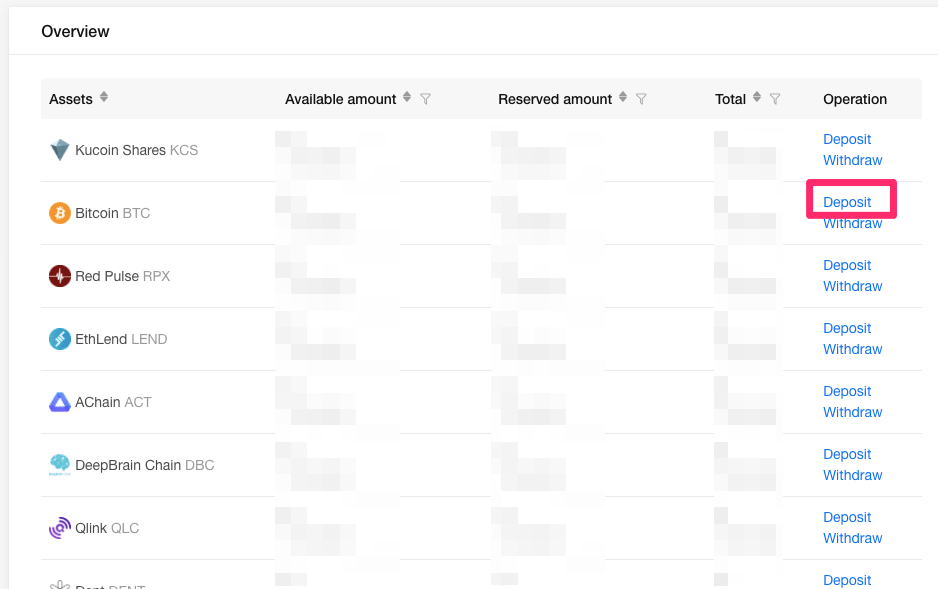This screenshot has width=938, height=589.
Task: Select the EthLend LEND name
Action: 121,339
